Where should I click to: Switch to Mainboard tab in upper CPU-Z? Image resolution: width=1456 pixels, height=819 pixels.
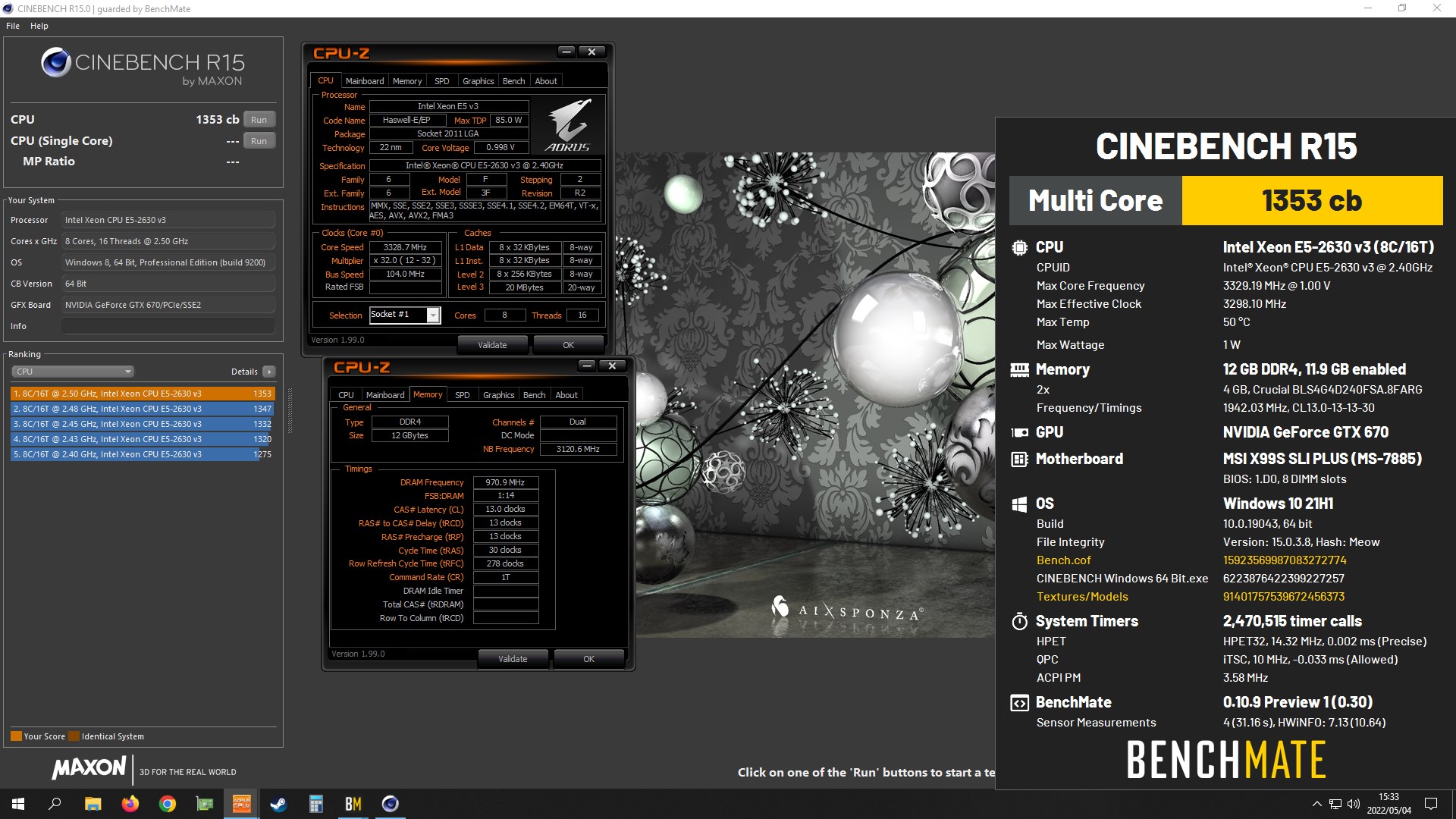[365, 81]
